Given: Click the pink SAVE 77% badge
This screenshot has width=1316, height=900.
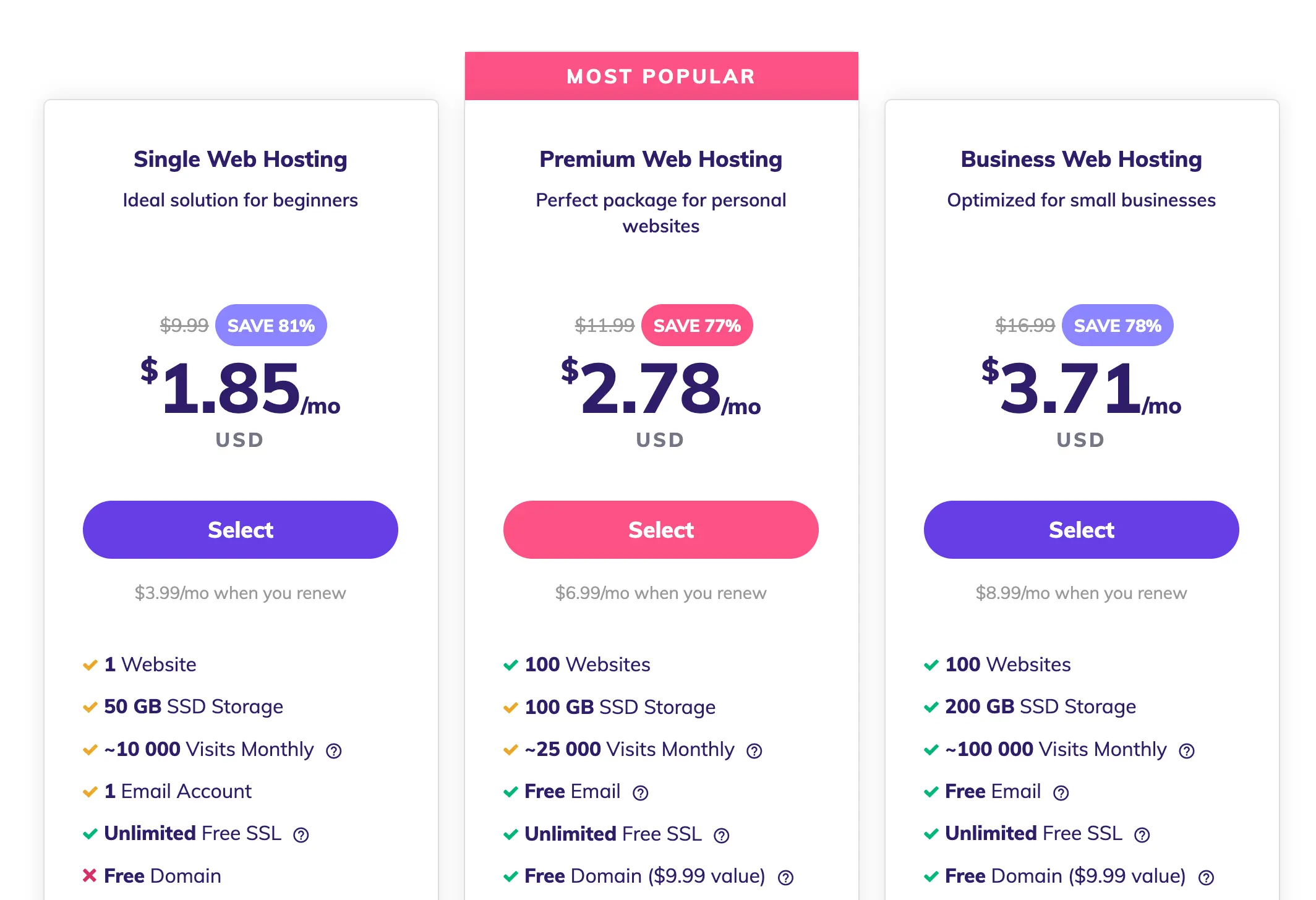Looking at the screenshot, I should coord(697,325).
